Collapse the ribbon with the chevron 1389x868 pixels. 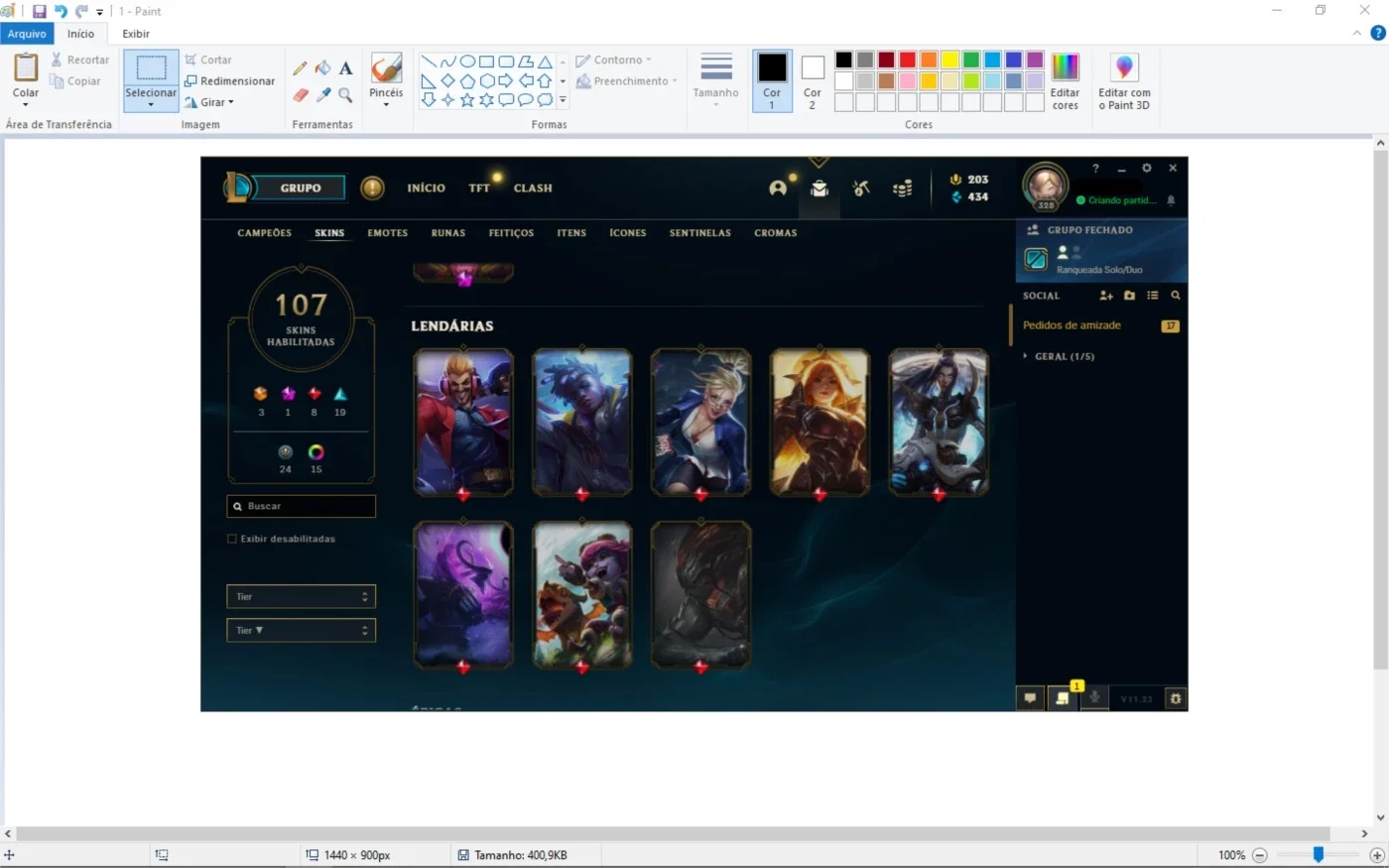click(1357, 33)
